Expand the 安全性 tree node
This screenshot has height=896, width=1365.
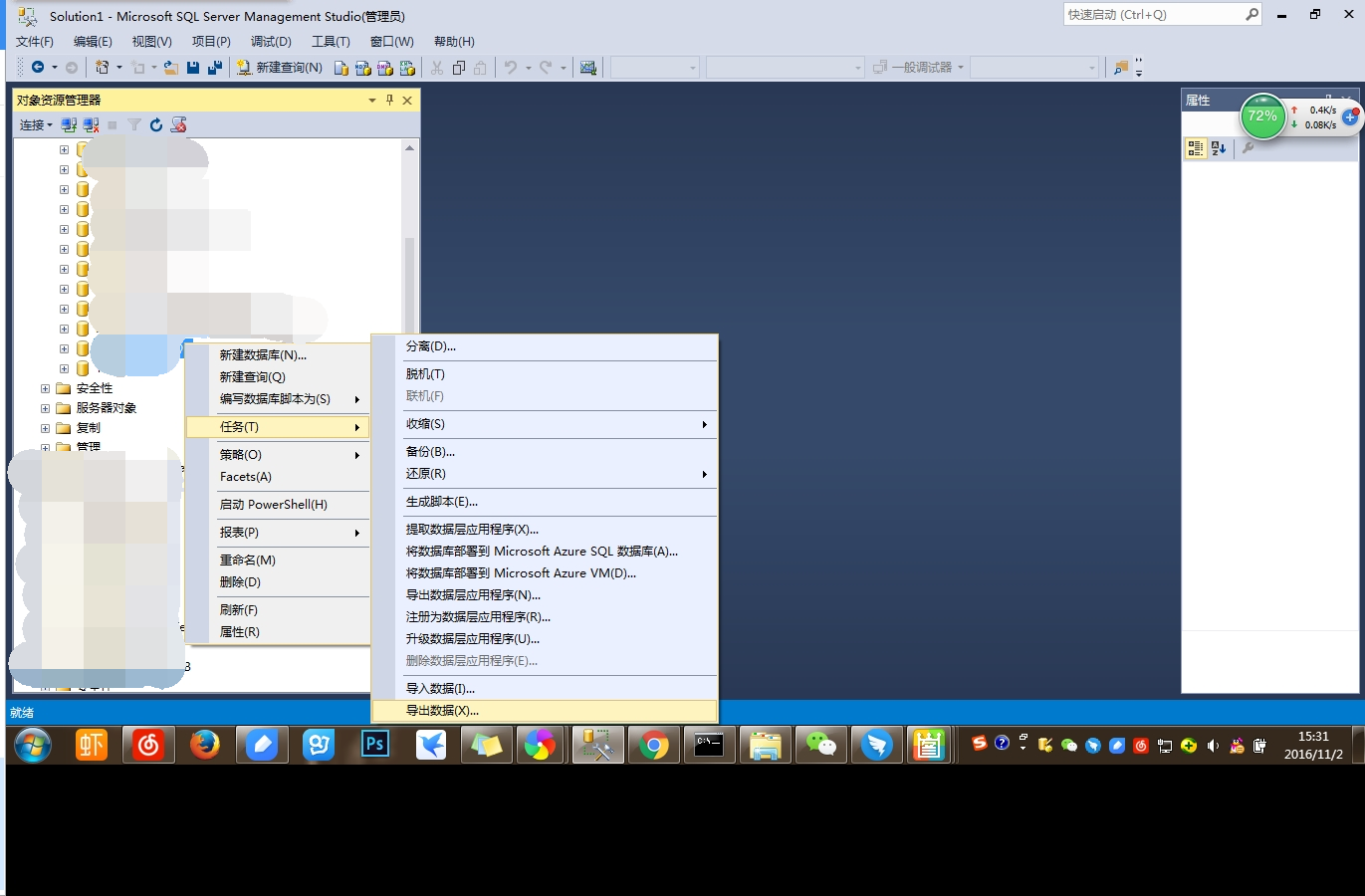45,388
